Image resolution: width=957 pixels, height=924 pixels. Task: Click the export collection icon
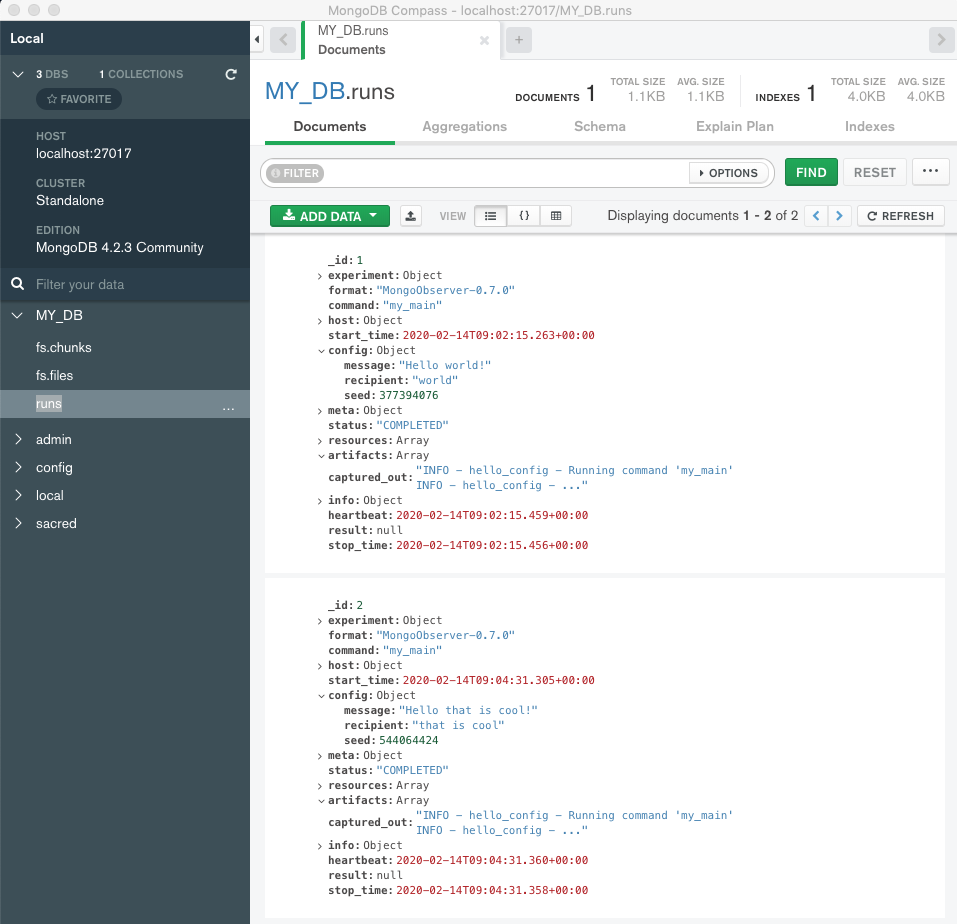click(411, 216)
